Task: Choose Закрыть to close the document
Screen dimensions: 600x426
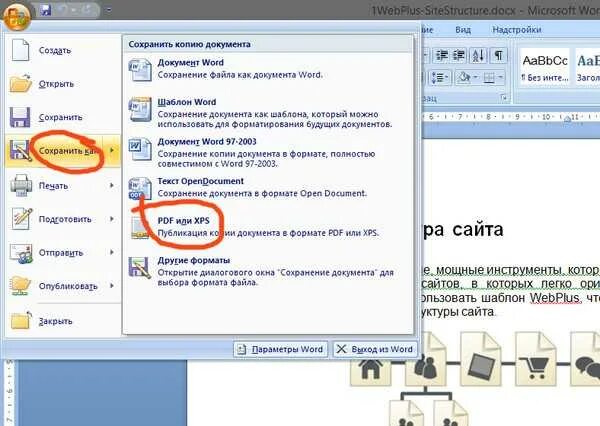Action: [63, 321]
